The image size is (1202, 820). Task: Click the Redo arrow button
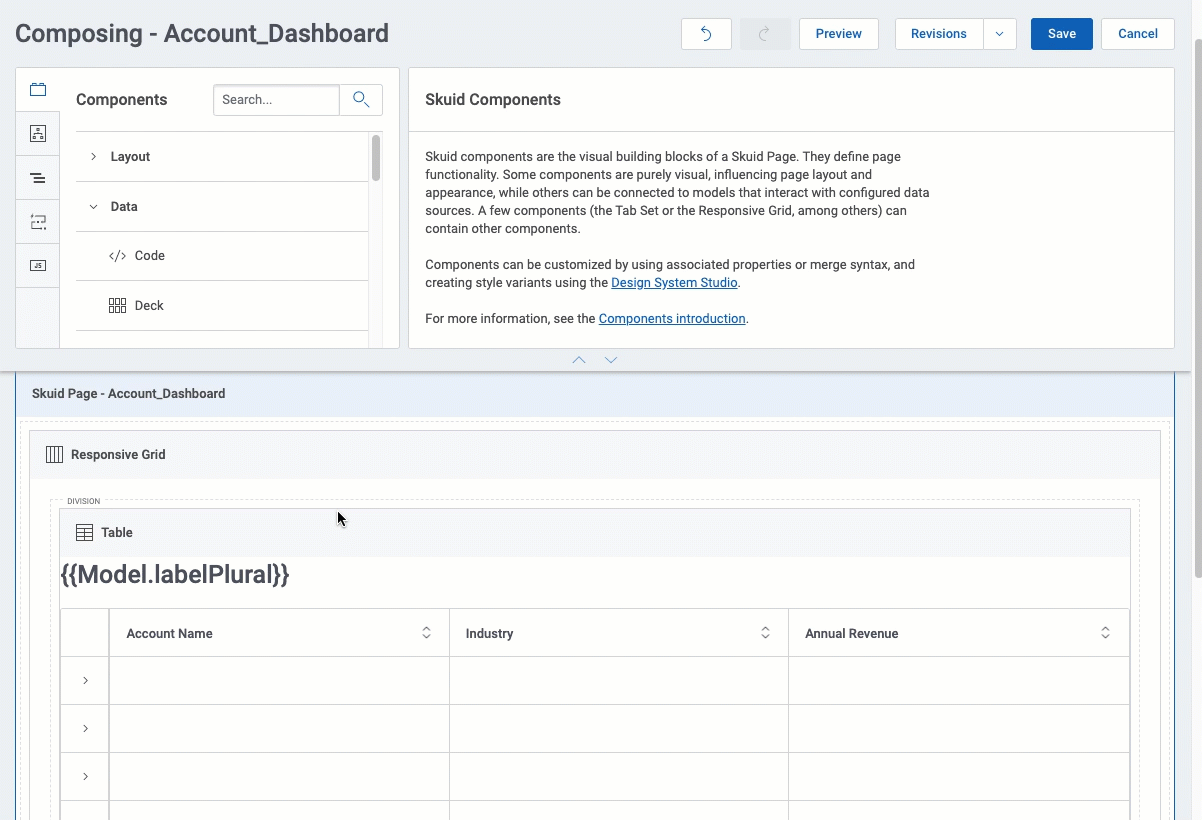point(765,34)
